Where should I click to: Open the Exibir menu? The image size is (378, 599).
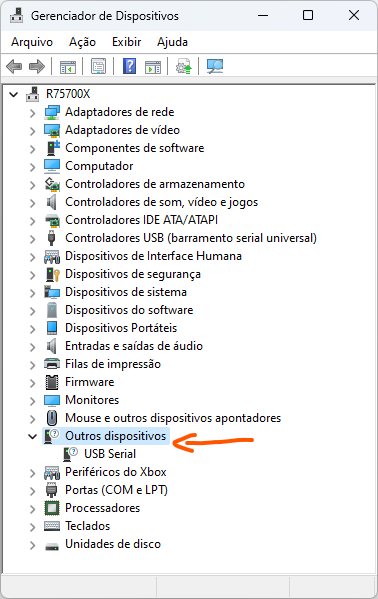click(127, 42)
